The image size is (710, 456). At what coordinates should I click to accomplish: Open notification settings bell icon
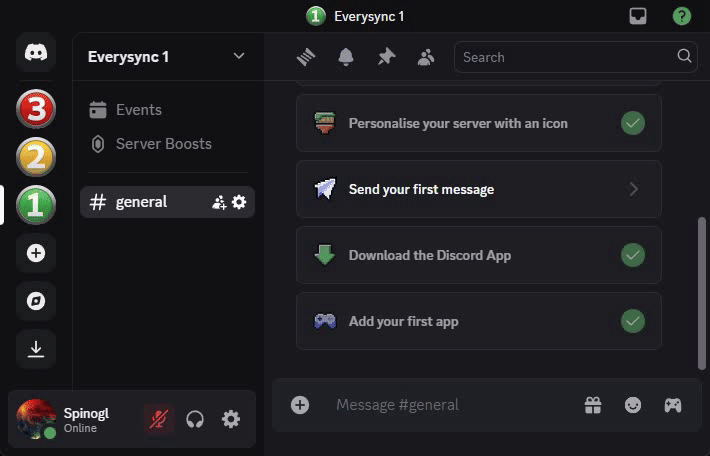click(x=346, y=57)
